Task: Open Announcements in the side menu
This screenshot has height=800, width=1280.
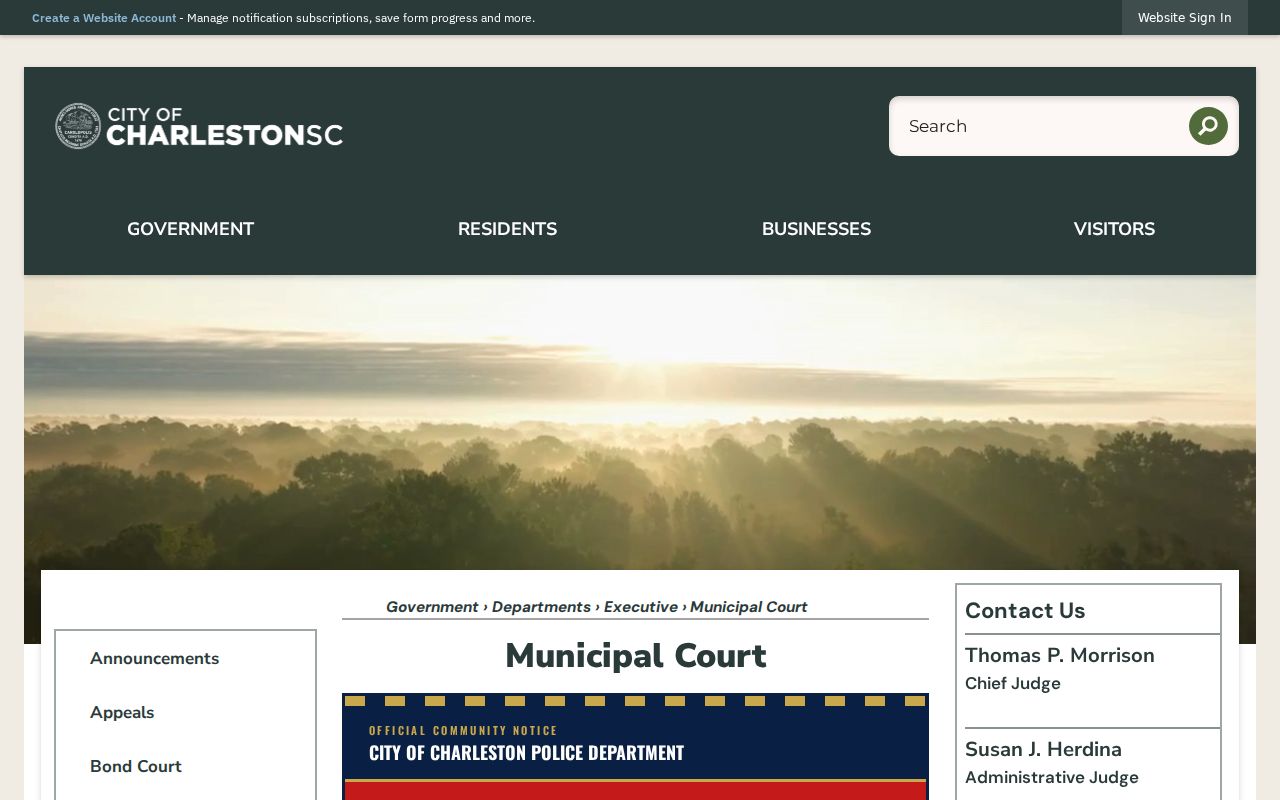Action: click(154, 658)
